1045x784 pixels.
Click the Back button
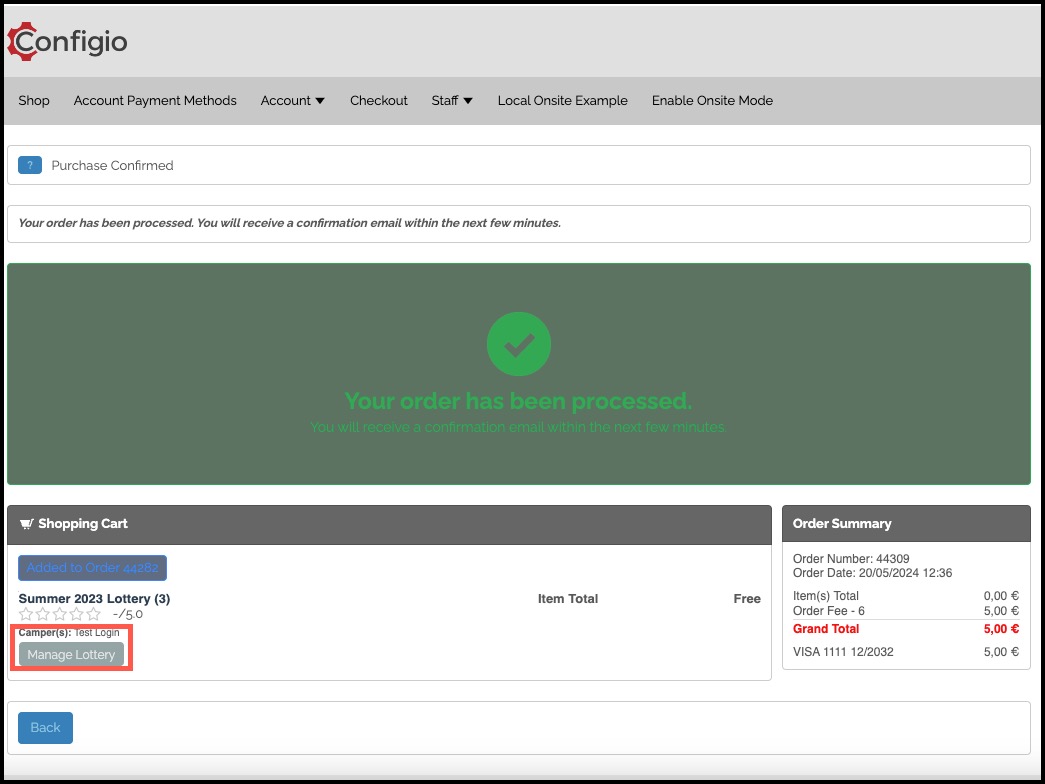pyautogui.click(x=45, y=728)
